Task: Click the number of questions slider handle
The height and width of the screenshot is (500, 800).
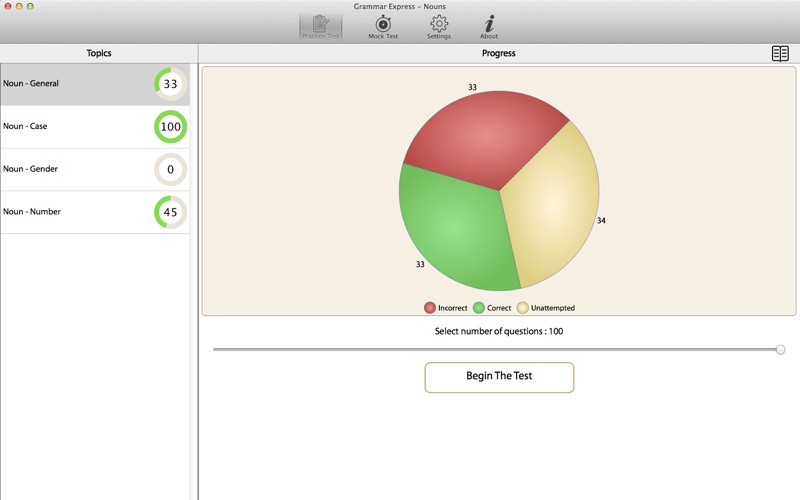Action: tap(780, 349)
